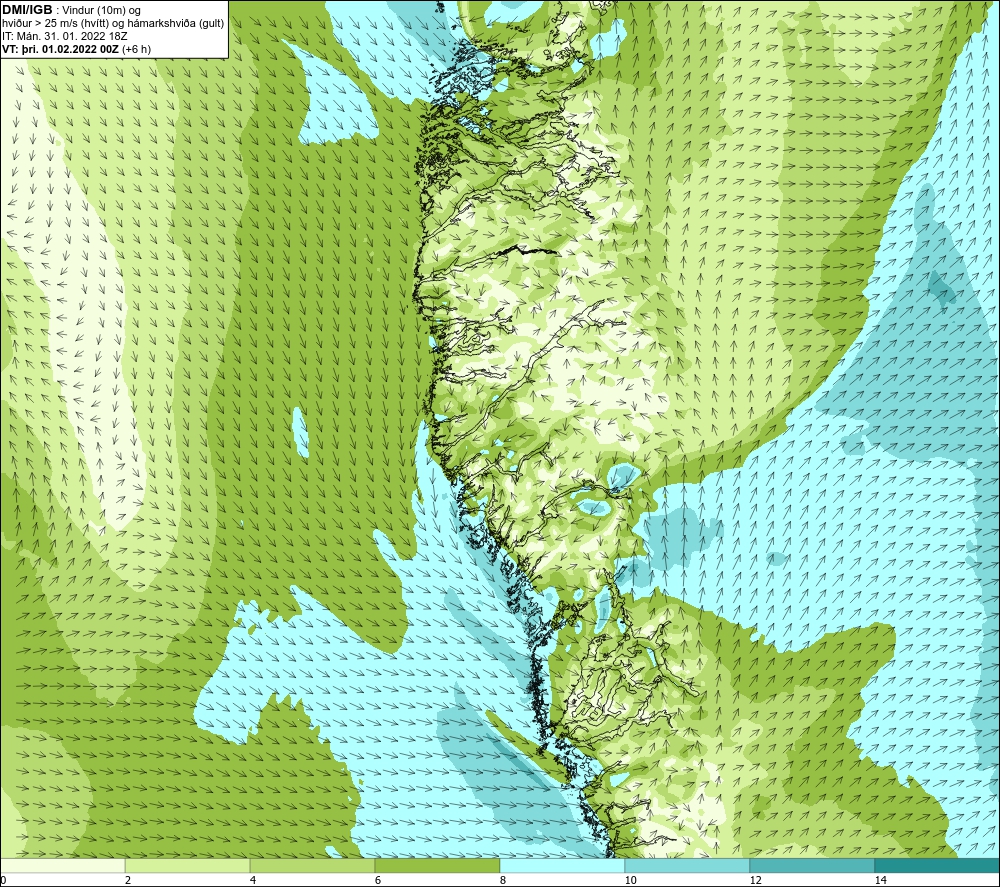Viewport: 1000px width, 887px height.
Task: Click the DMI/IGB title text
Action: pos(27,10)
